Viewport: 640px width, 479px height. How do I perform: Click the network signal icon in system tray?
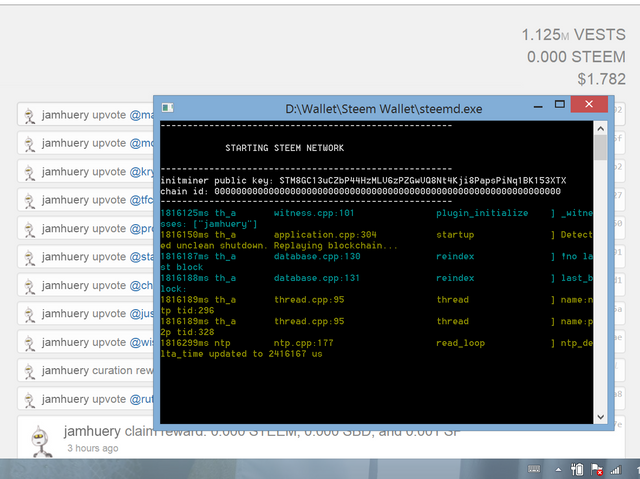coord(616,470)
